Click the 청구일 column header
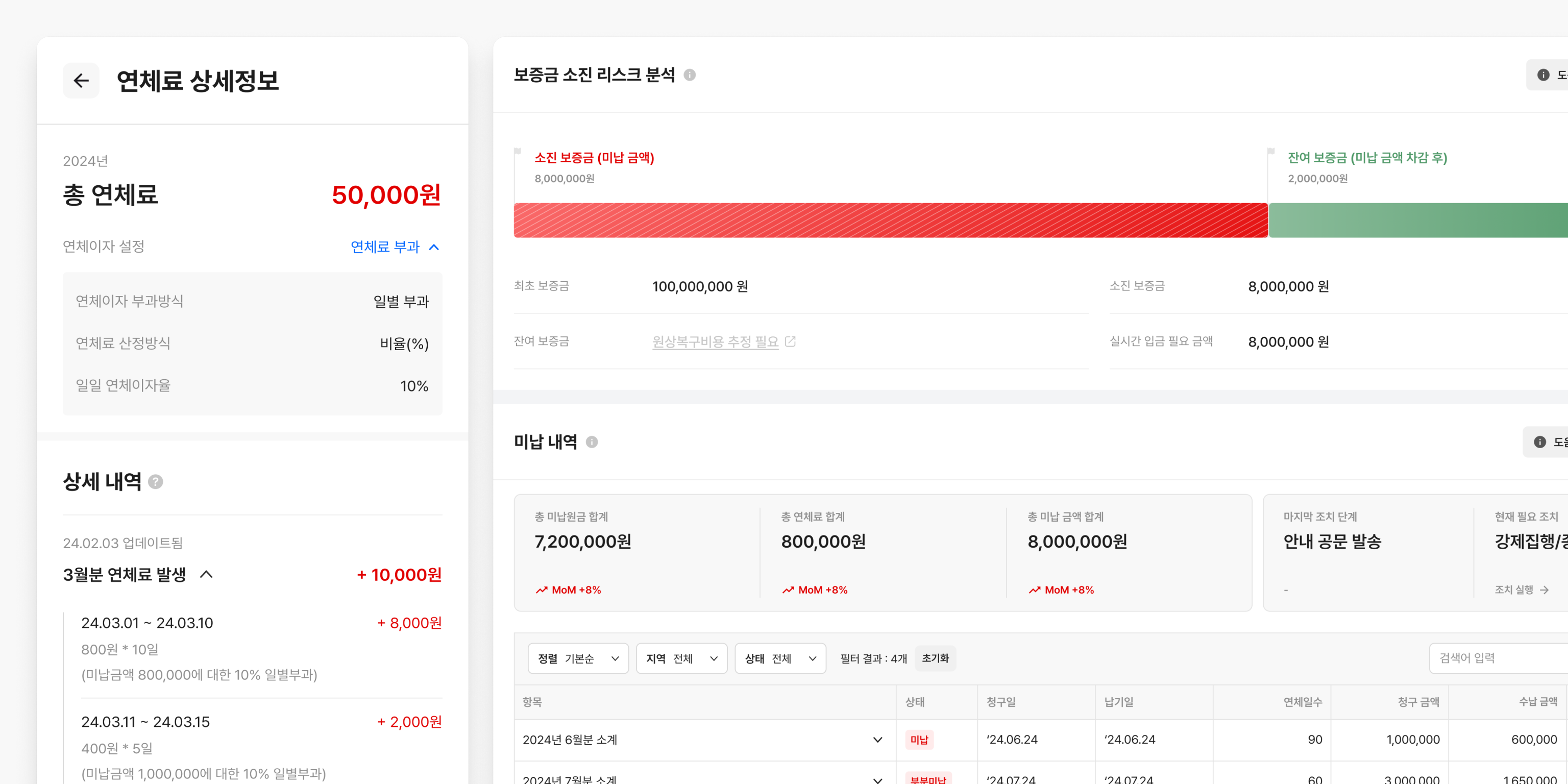 click(1036, 702)
